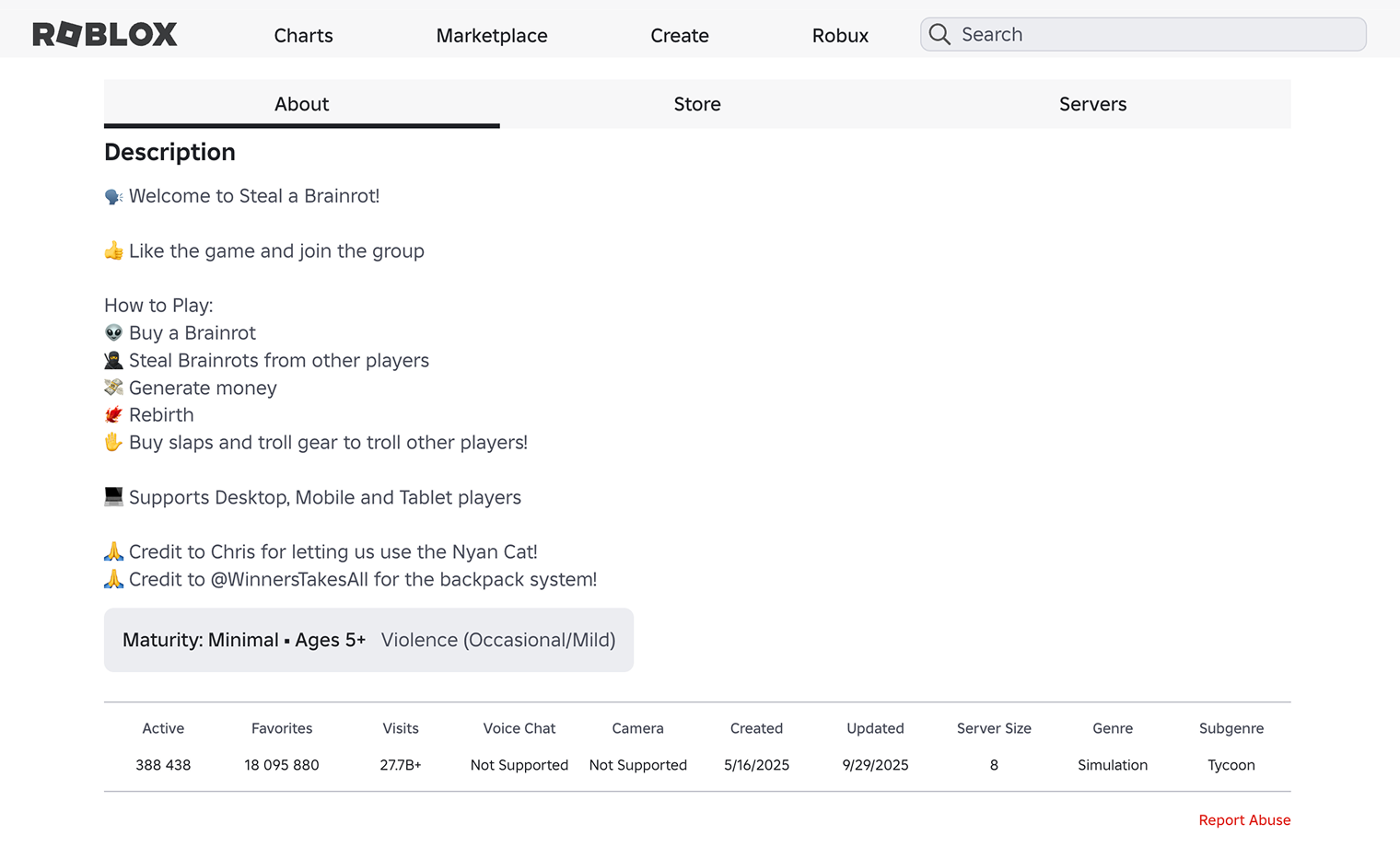Click the thumbs up emoji near Like the game
1400x858 pixels.
click(x=112, y=249)
